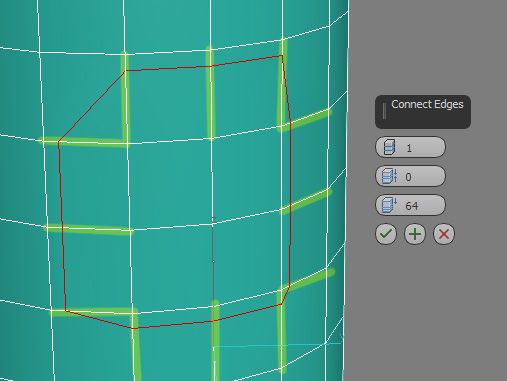Confirm Connect Edges with the green checkmark
Image resolution: width=507 pixels, height=381 pixels.
[386, 234]
